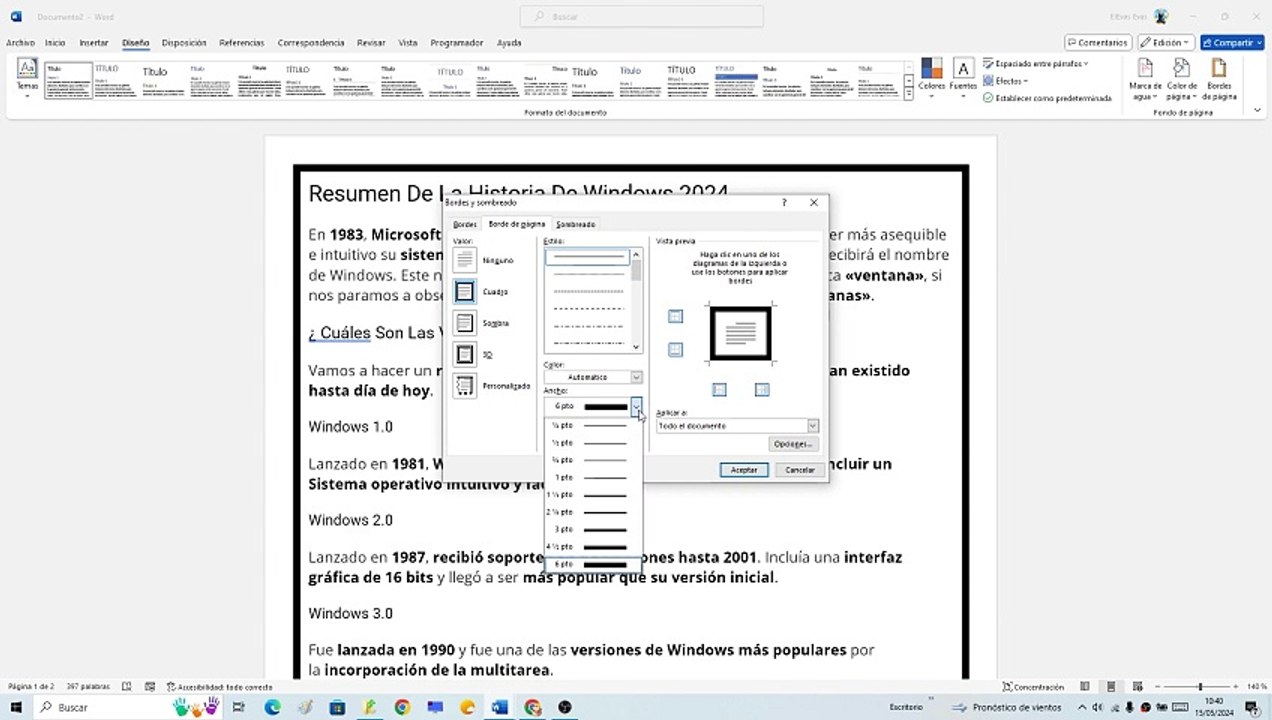This screenshot has height=720, width=1272.
Task: Click the Word search box
Action: 641,16
